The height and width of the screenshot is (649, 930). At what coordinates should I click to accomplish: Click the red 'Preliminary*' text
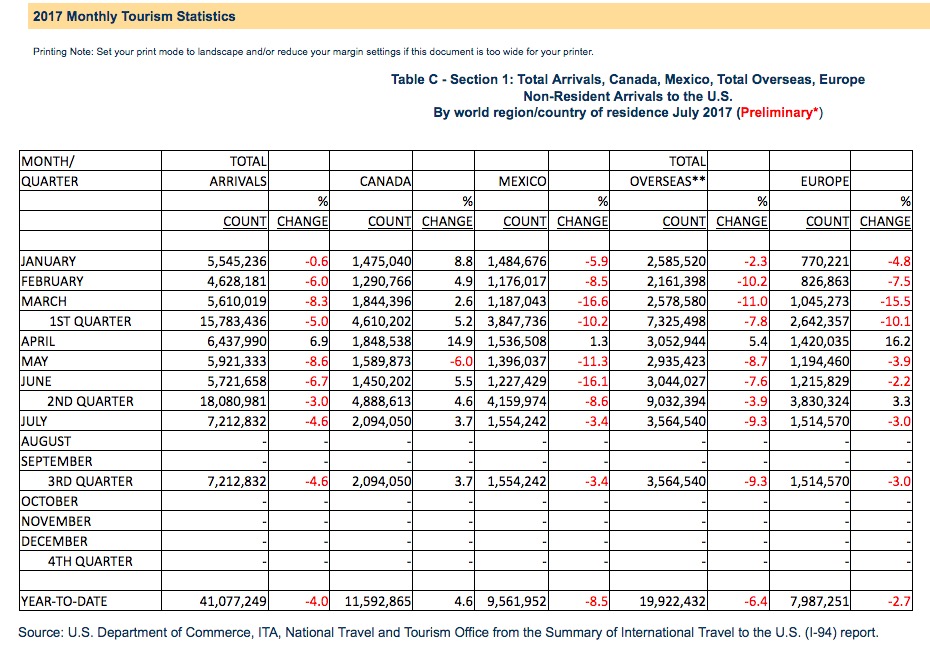[x=779, y=113]
